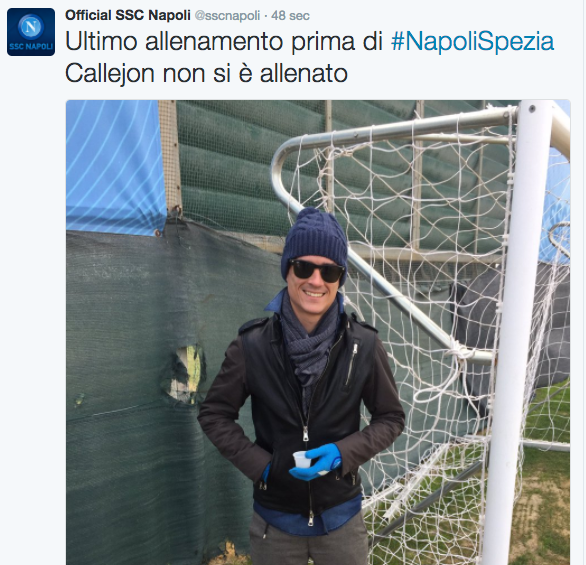Image resolution: width=586 pixels, height=565 pixels.
Task: Click the N crest inside the avatar
Action: [x=31, y=27]
